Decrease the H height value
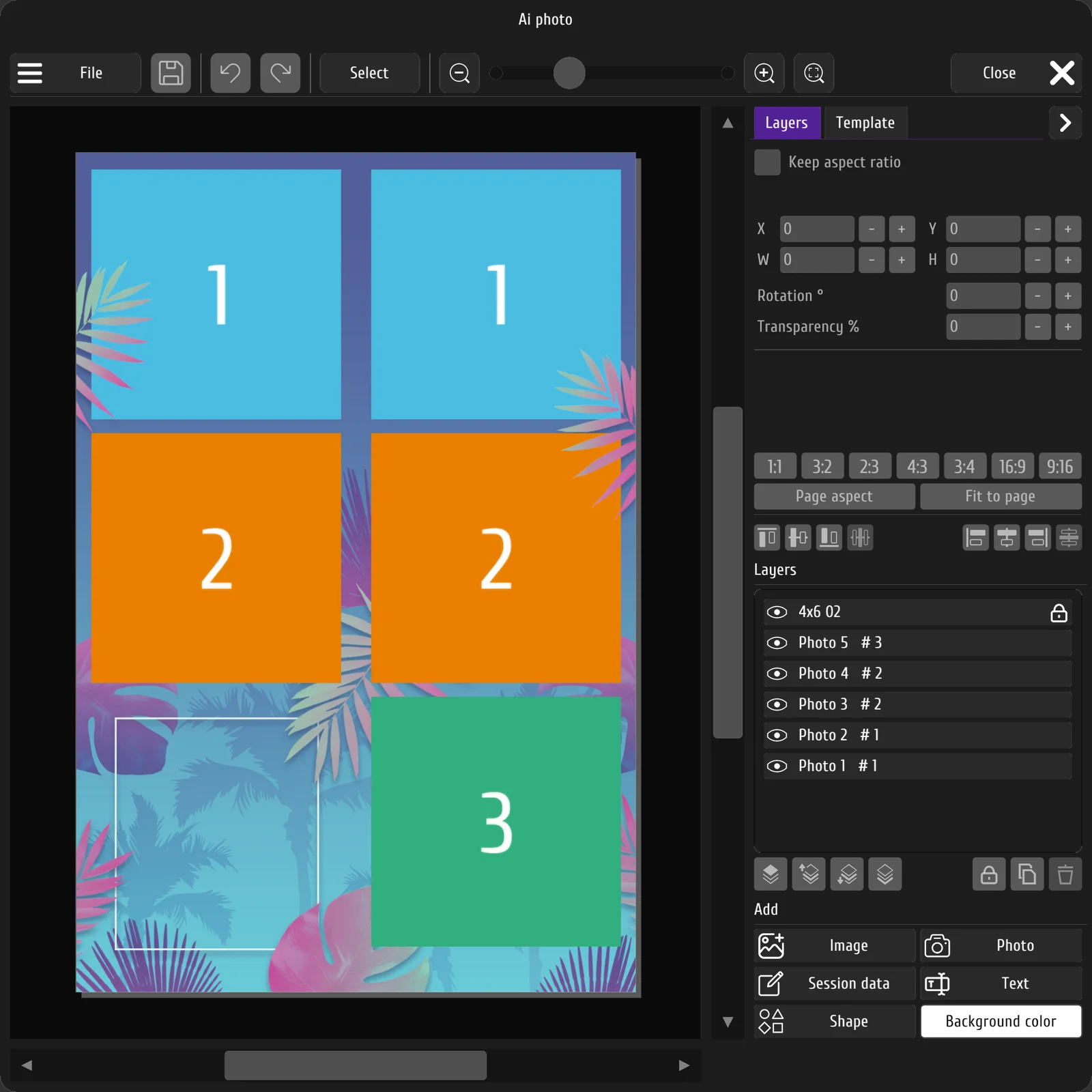Viewport: 1092px width, 1092px height. click(x=1038, y=260)
